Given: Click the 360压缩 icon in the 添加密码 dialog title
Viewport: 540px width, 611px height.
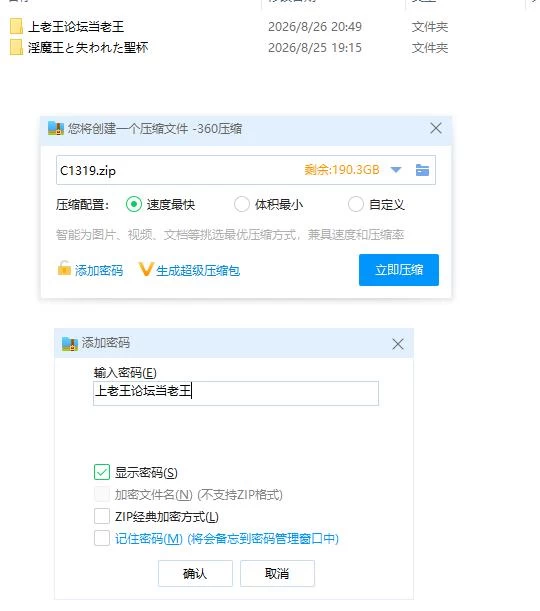Looking at the screenshot, I should tap(70, 344).
